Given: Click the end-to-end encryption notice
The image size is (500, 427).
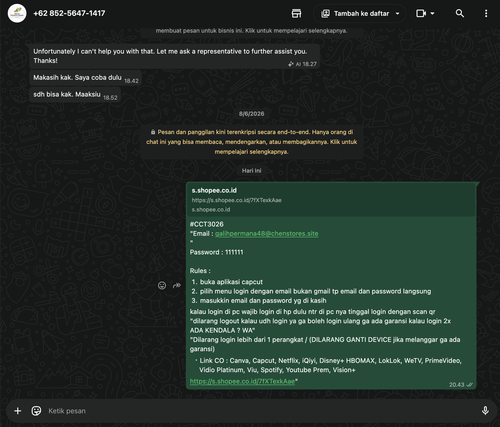Looking at the screenshot, I should (252, 142).
